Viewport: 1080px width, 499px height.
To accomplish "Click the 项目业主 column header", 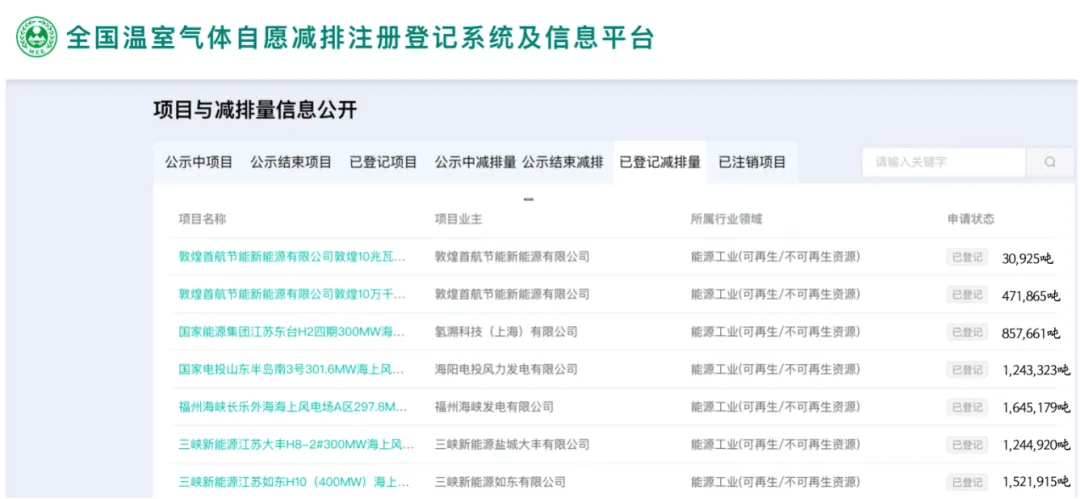I will tap(458, 219).
